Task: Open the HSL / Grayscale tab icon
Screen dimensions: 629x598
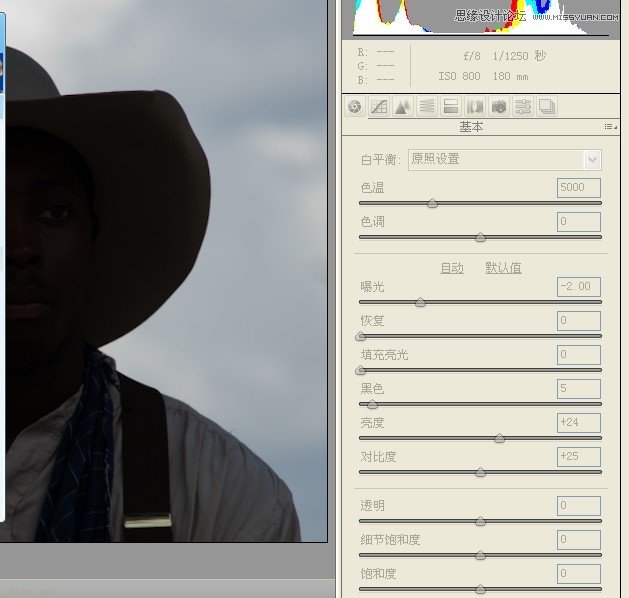Action: 427,107
